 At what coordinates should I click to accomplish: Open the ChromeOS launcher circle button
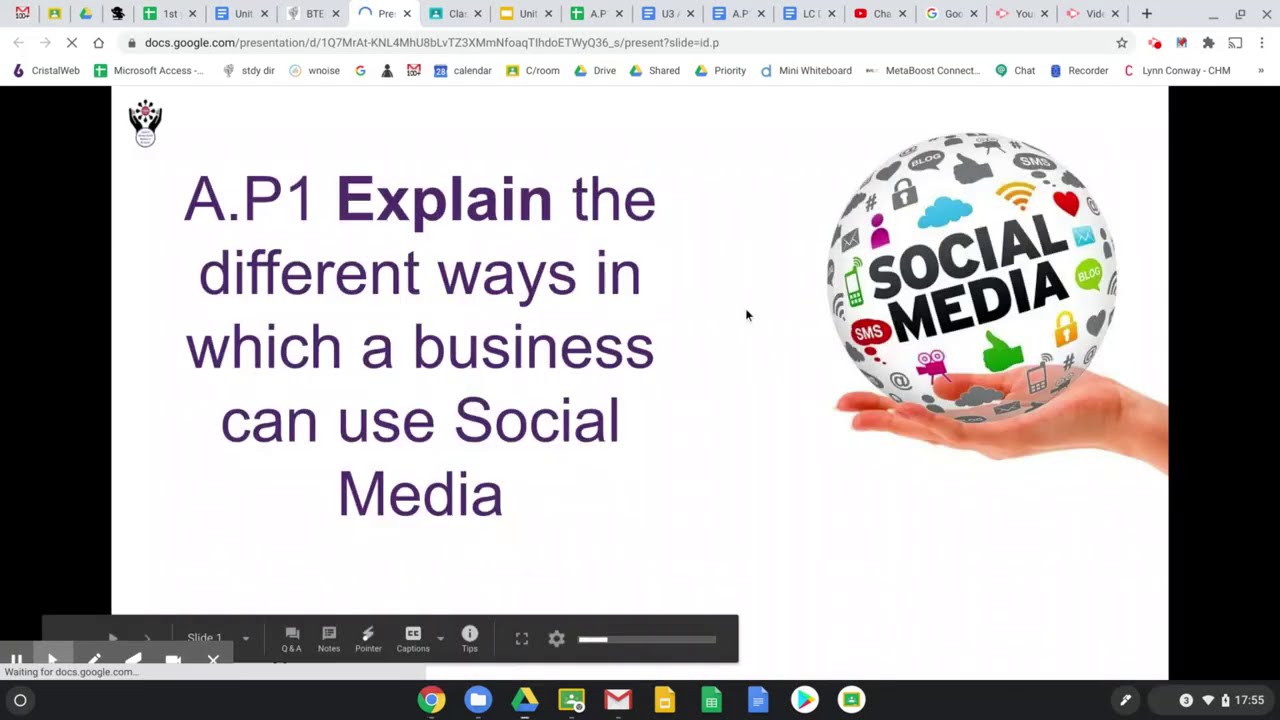pyautogui.click(x=20, y=700)
